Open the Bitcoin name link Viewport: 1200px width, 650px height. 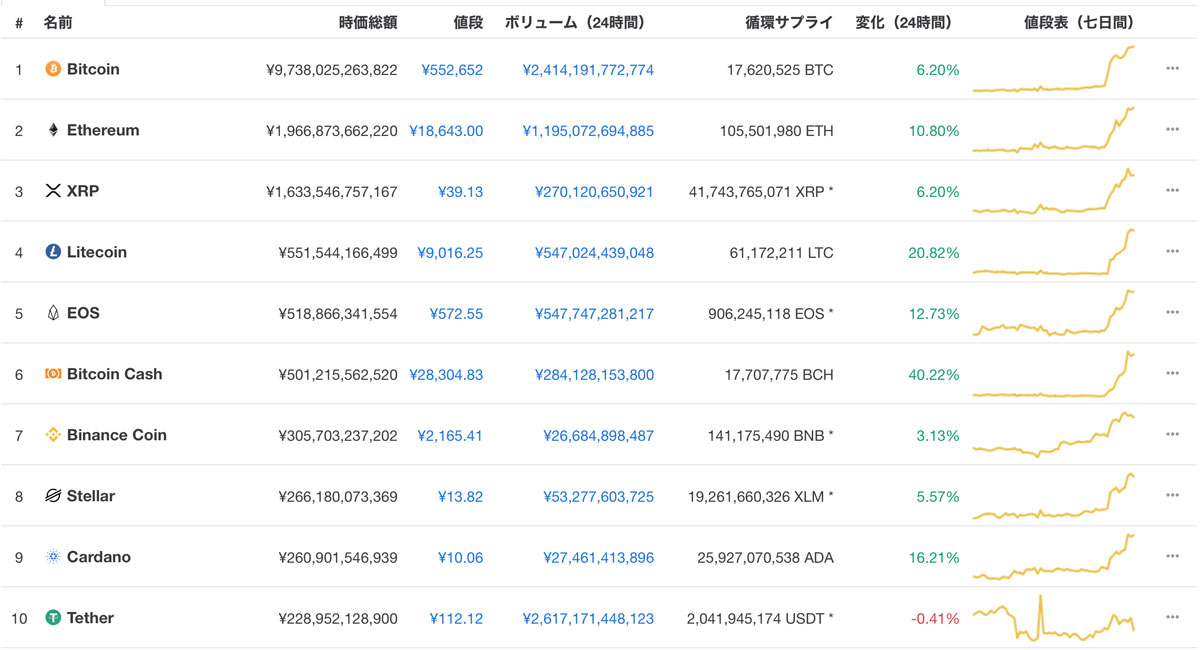(93, 70)
